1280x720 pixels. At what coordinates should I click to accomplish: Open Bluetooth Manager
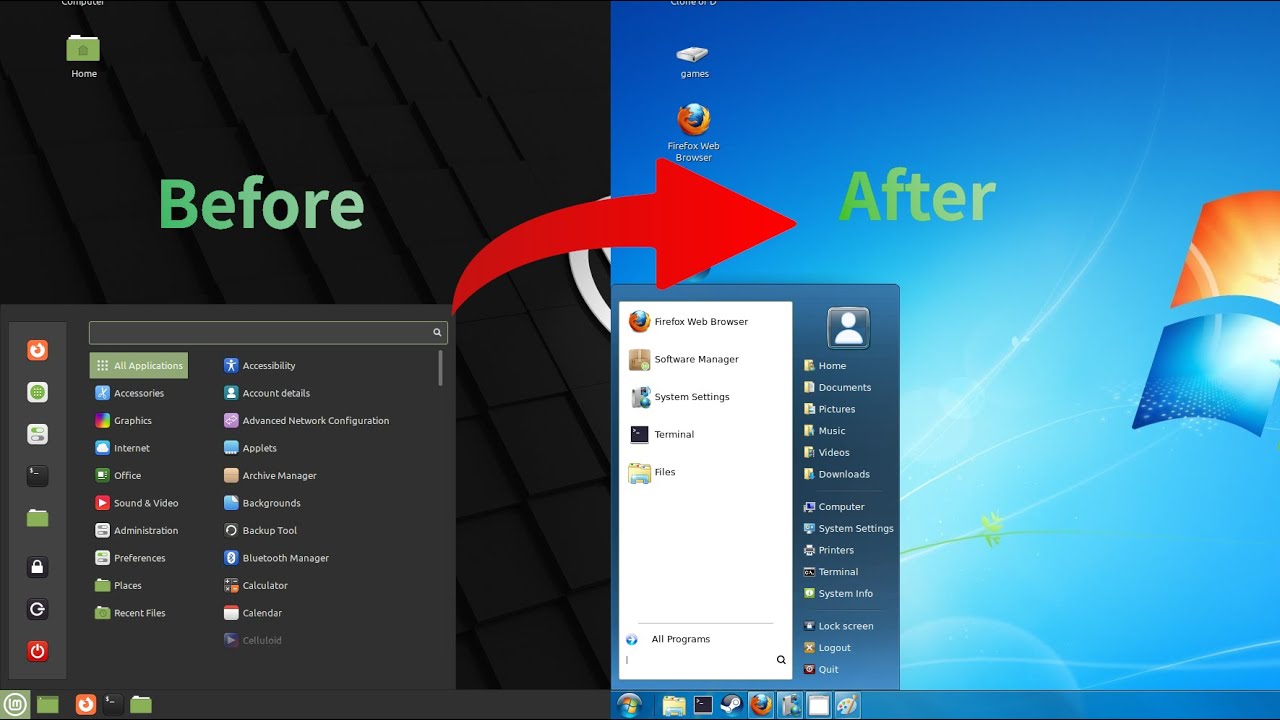click(x=276, y=558)
